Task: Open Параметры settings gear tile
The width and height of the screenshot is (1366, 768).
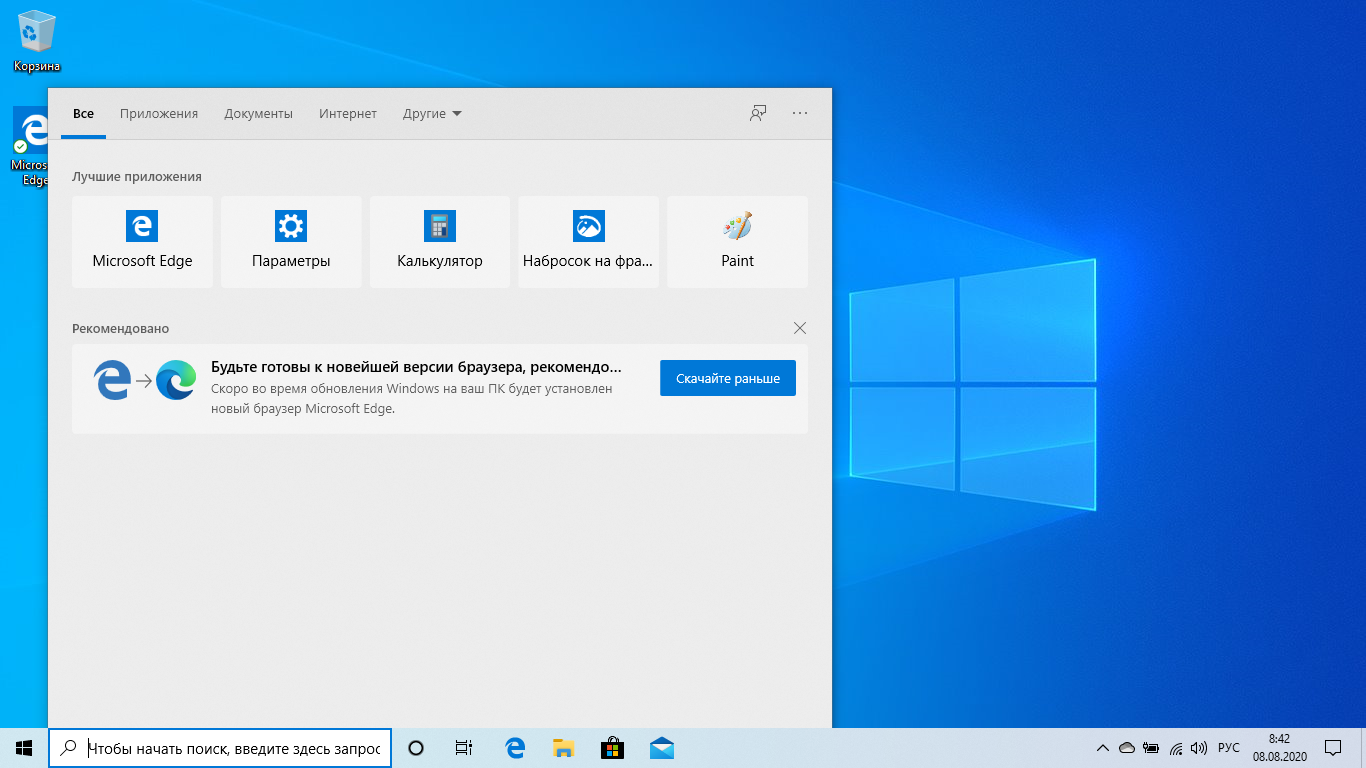Action: tap(291, 242)
